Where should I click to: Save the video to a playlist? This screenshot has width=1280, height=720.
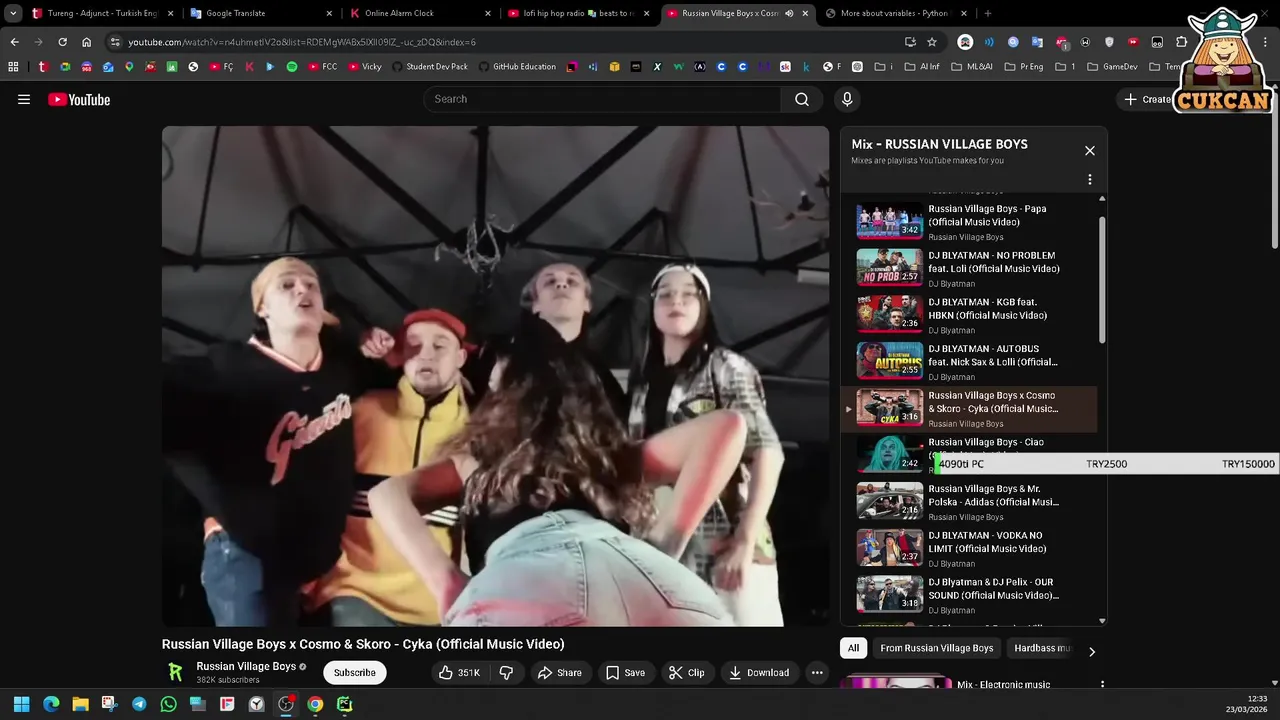click(625, 673)
